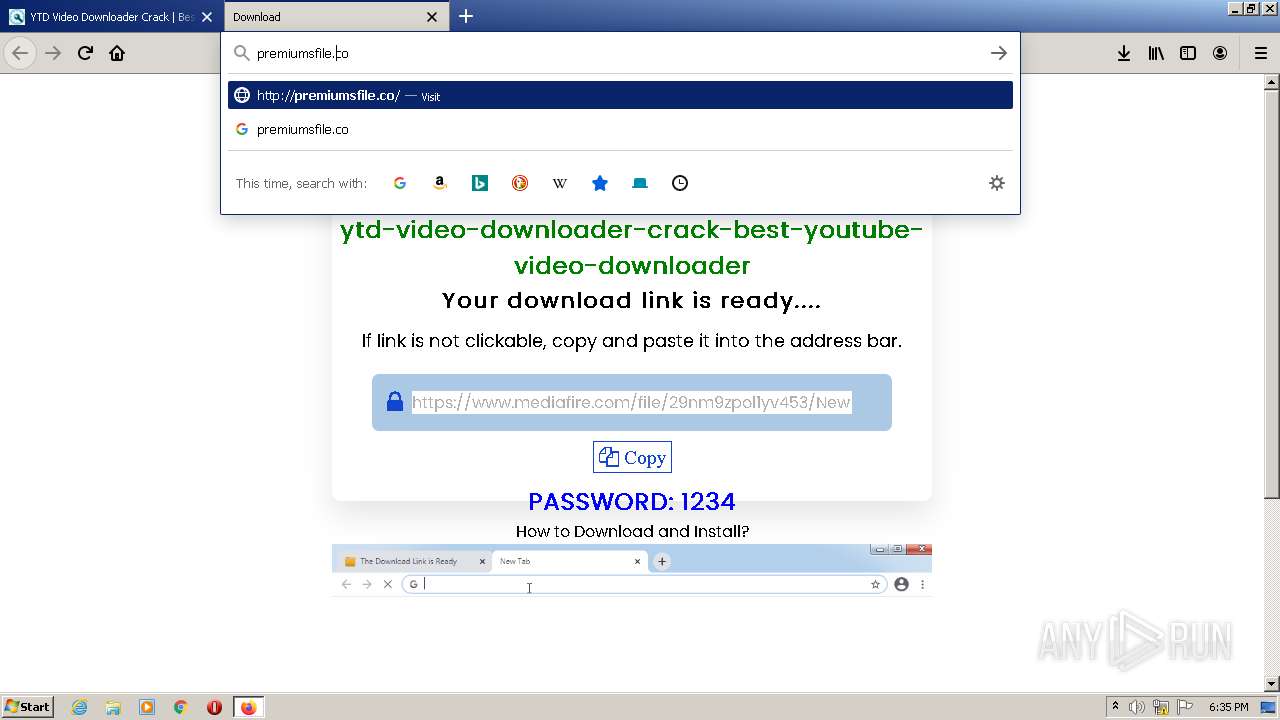Open search settings gear
1280x720 pixels.
(997, 183)
